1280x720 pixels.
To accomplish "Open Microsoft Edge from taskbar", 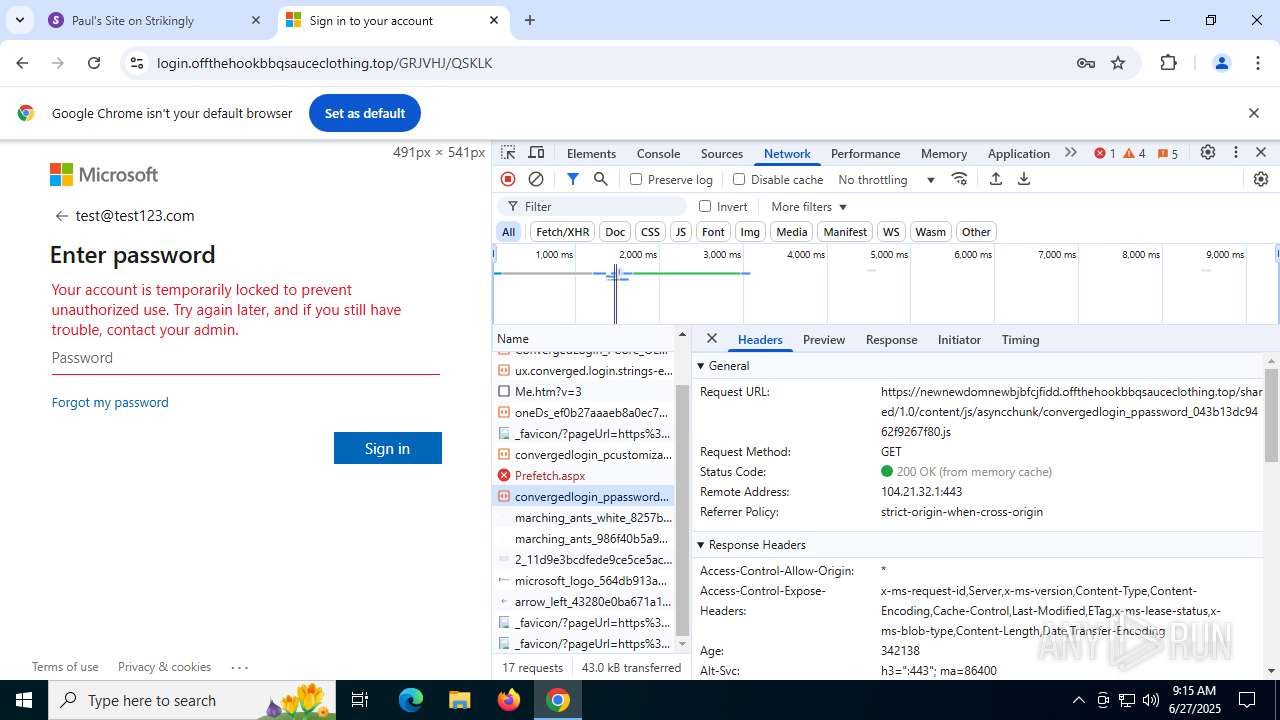I will [411, 700].
